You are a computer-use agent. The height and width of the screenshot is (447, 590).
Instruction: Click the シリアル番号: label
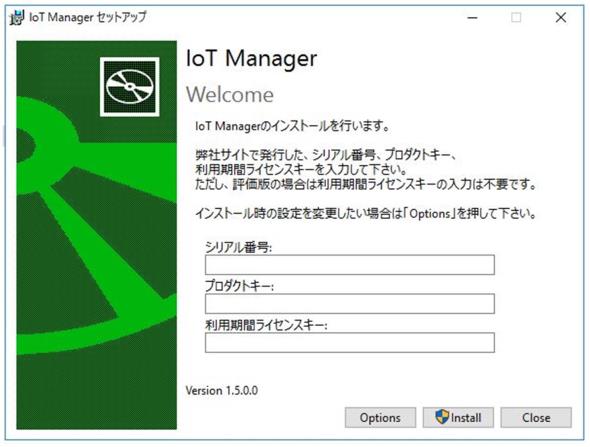(239, 247)
